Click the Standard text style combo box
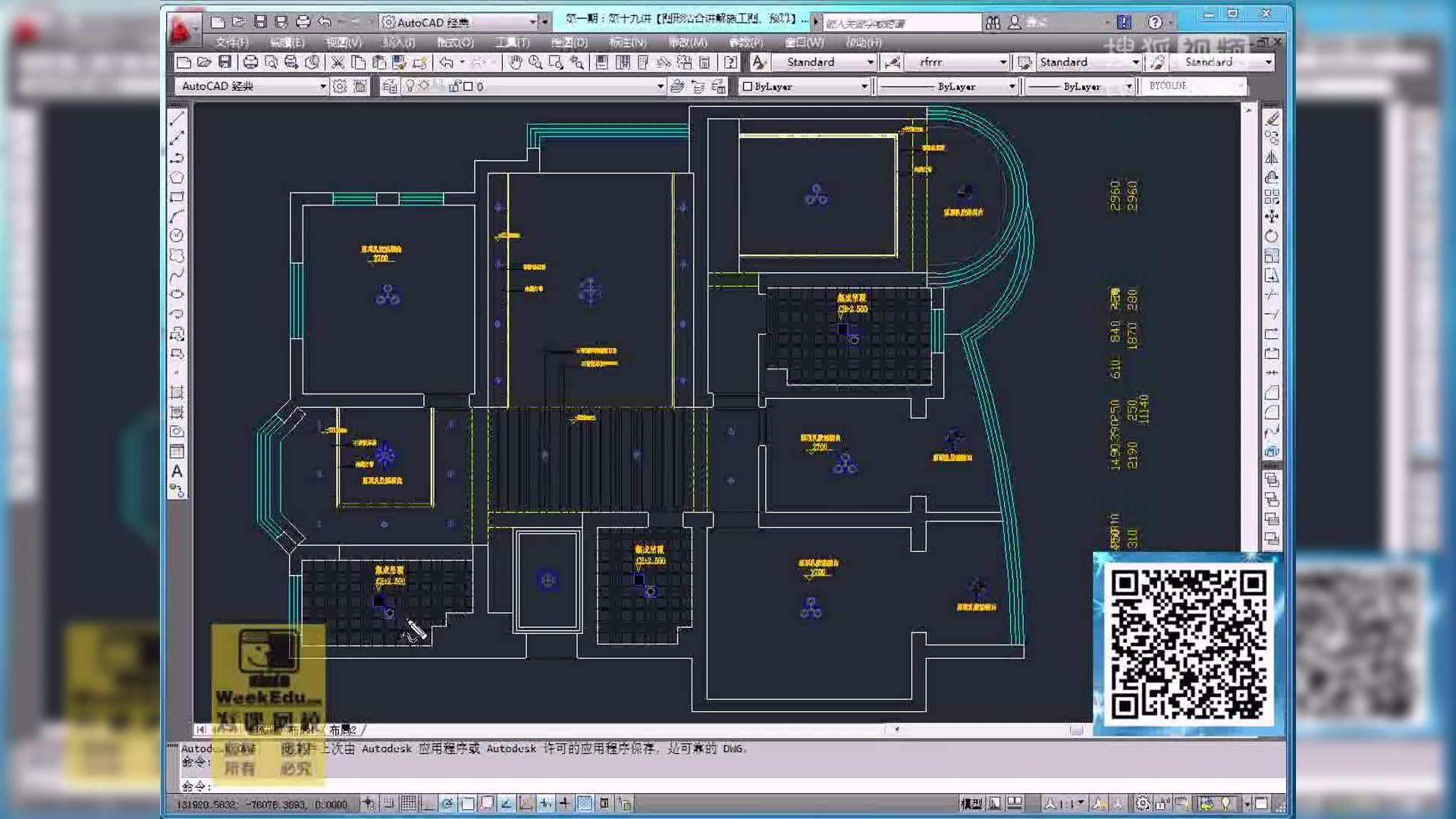 tap(823, 61)
